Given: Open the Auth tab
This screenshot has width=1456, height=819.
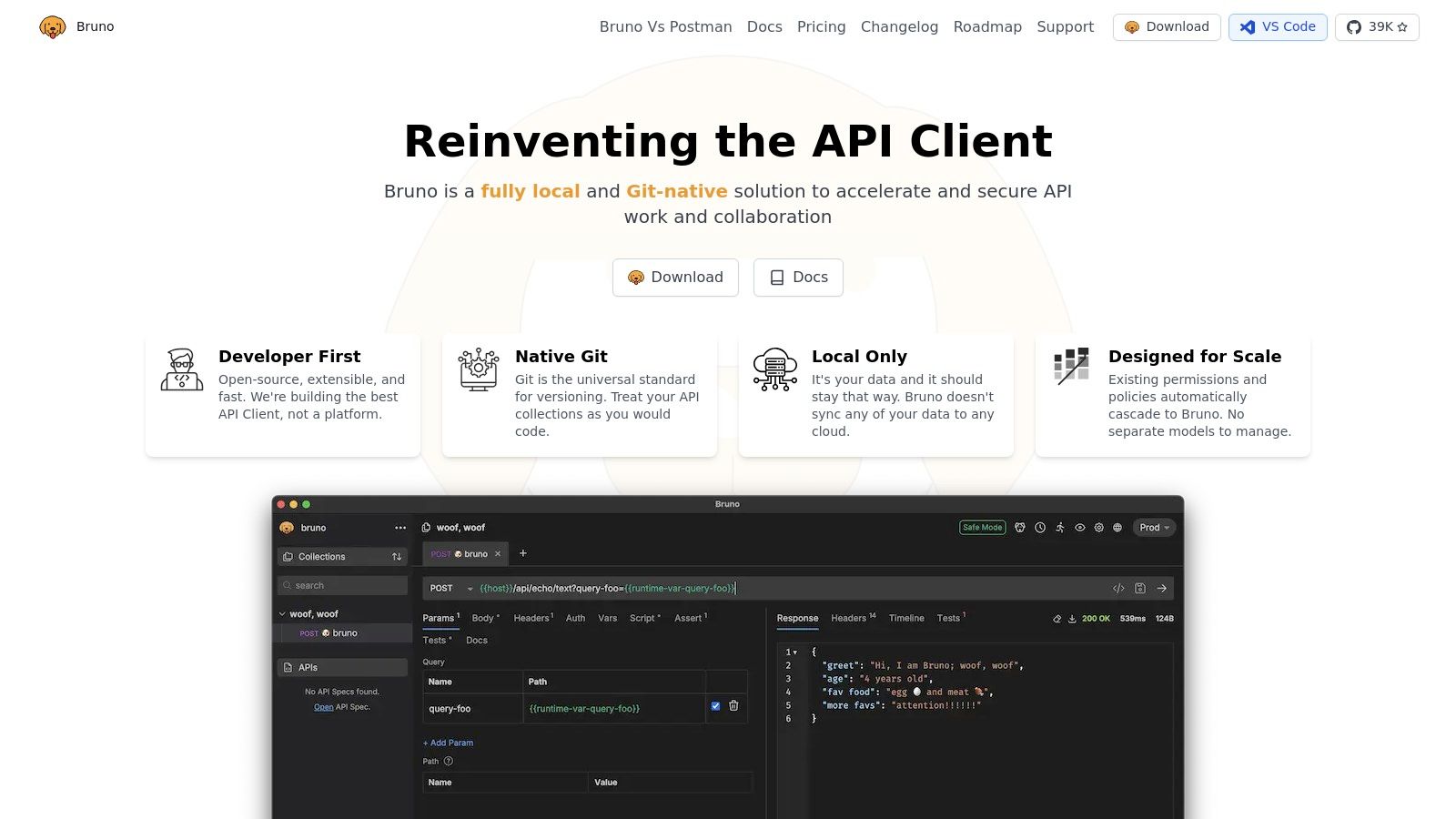Looking at the screenshot, I should tap(576, 619).
